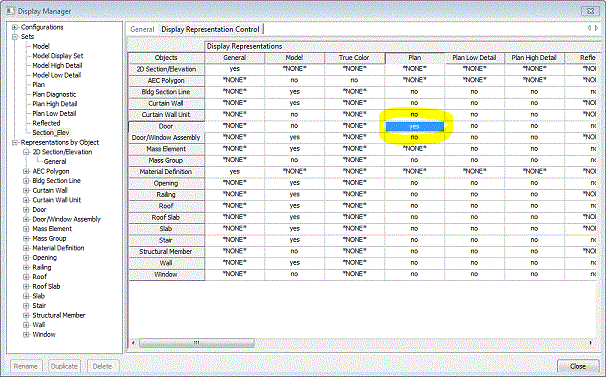Click no in AEC Polygon True Color cell
This screenshot has width=606, height=377.
(354, 80)
